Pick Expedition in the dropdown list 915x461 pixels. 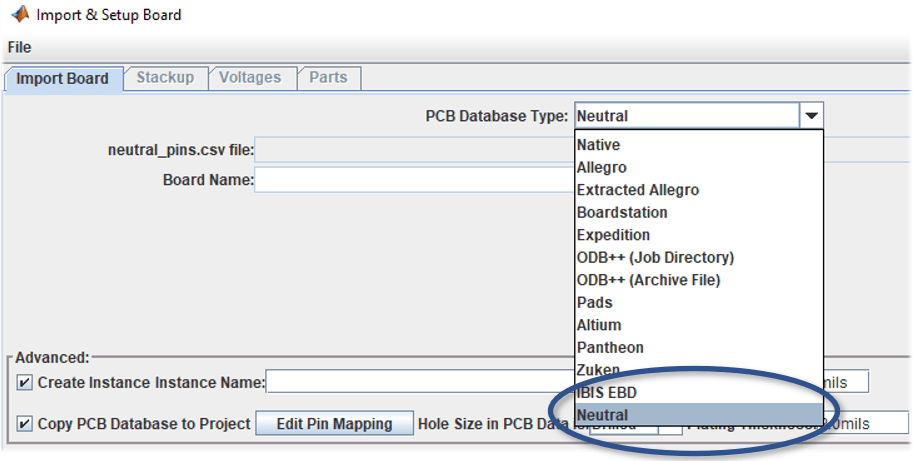click(x=613, y=235)
